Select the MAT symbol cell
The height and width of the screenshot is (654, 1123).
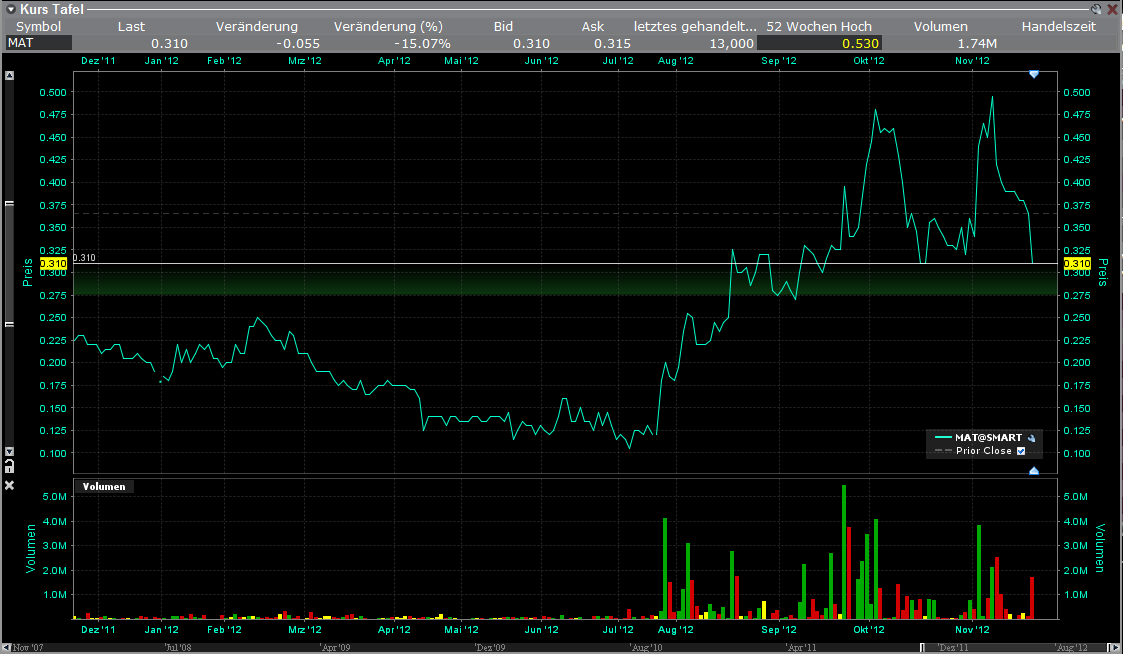(x=38, y=43)
